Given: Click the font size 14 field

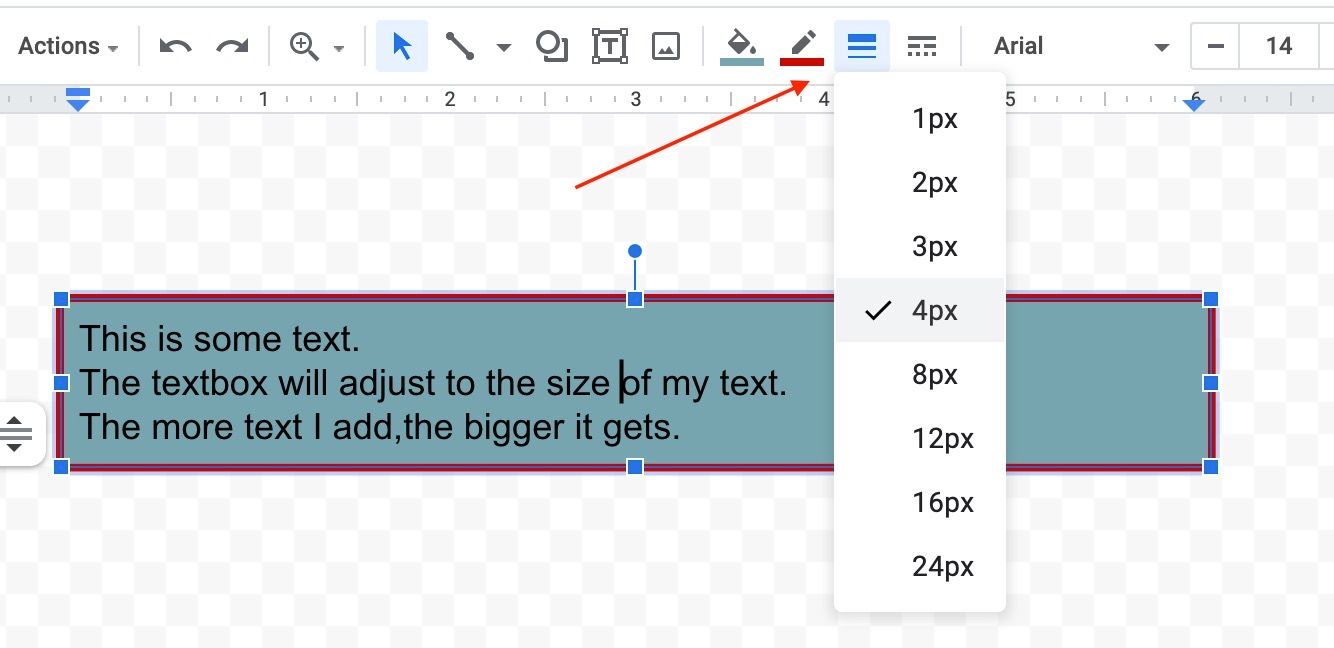Looking at the screenshot, I should (x=1278, y=47).
